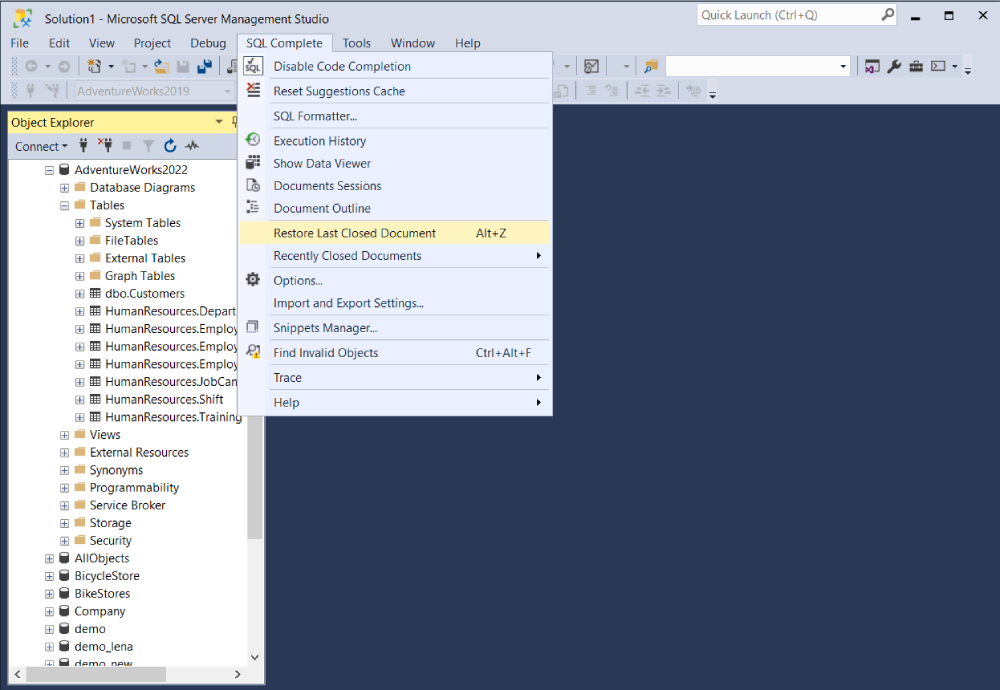Click the wrench Properties icon in top toolbar

(x=893, y=66)
